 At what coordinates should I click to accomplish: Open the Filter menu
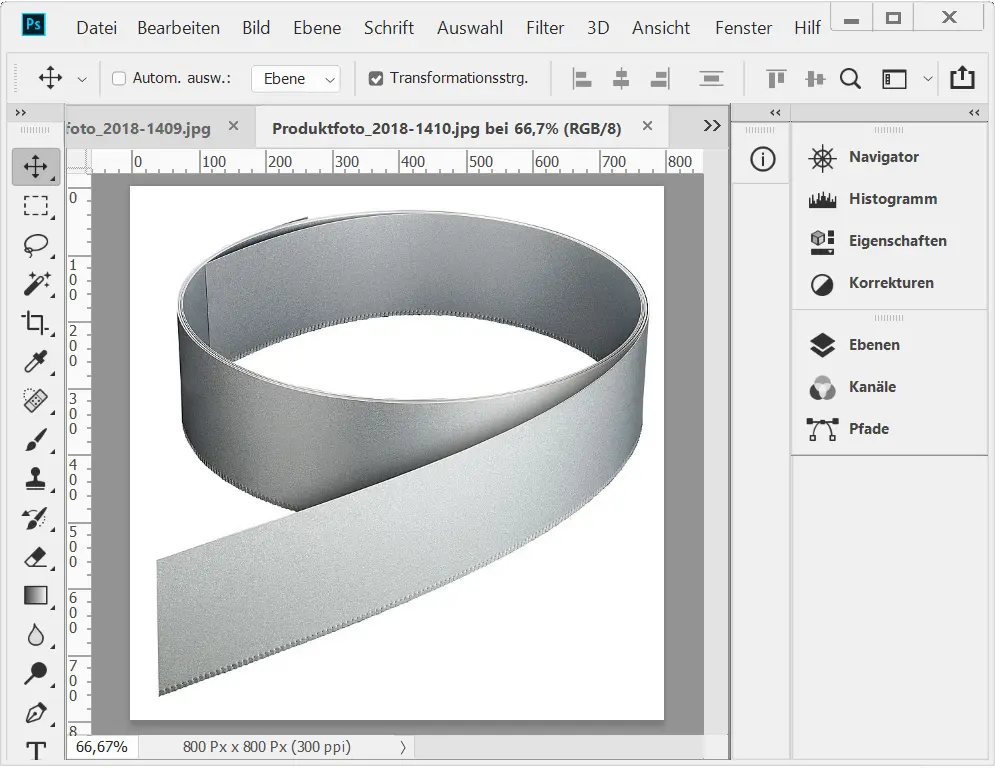click(x=545, y=28)
